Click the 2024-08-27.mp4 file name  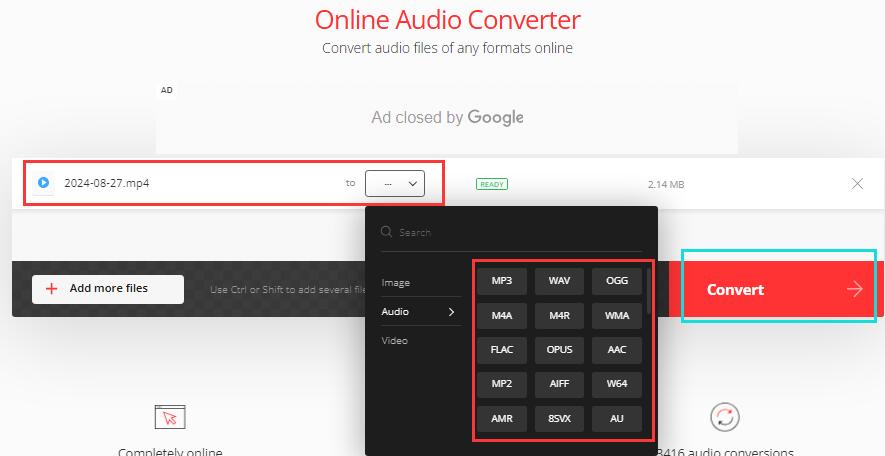click(107, 183)
